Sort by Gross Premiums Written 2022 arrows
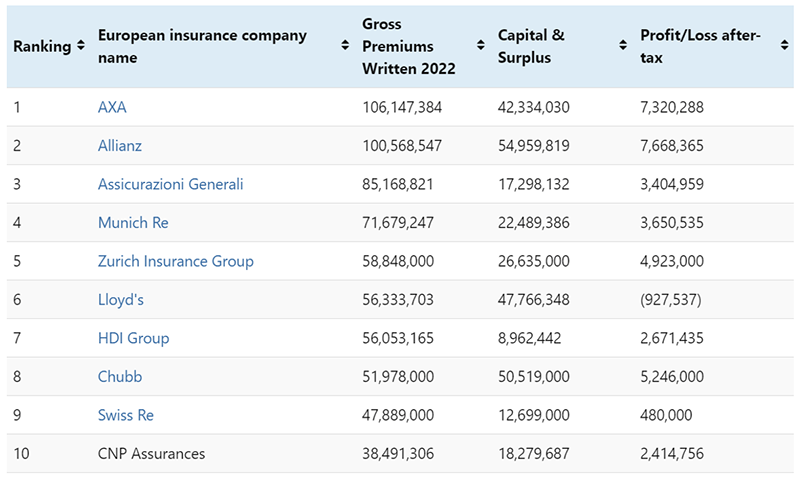The height and width of the screenshot is (479, 800). click(480, 45)
